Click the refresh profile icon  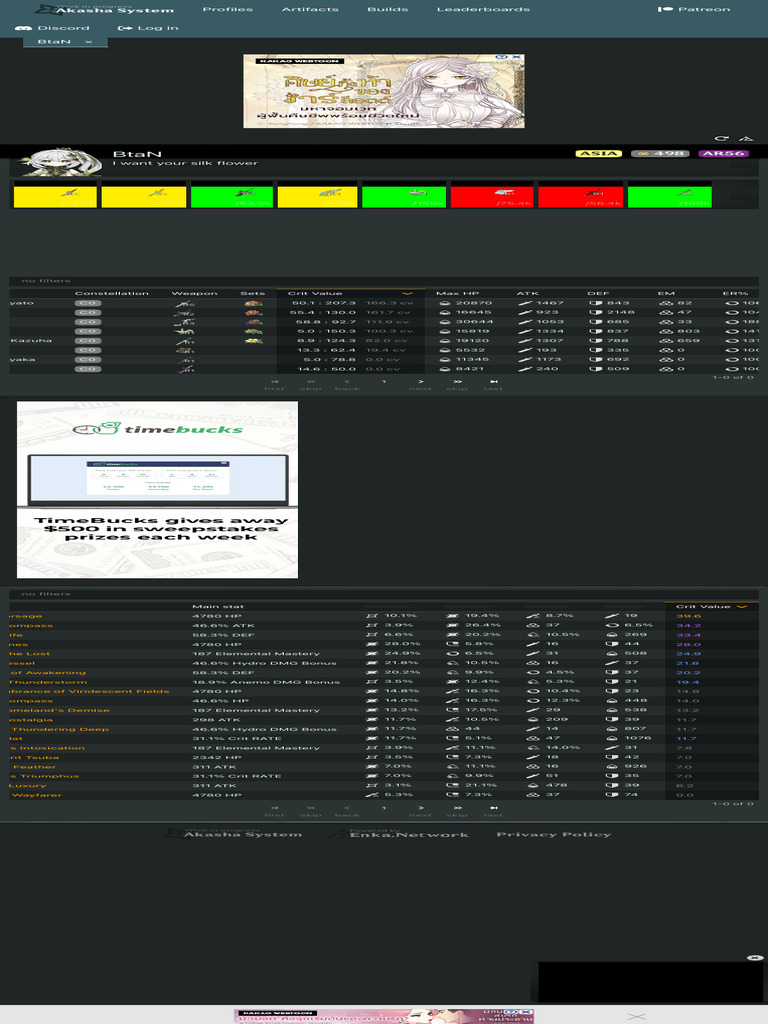tap(722, 139)
